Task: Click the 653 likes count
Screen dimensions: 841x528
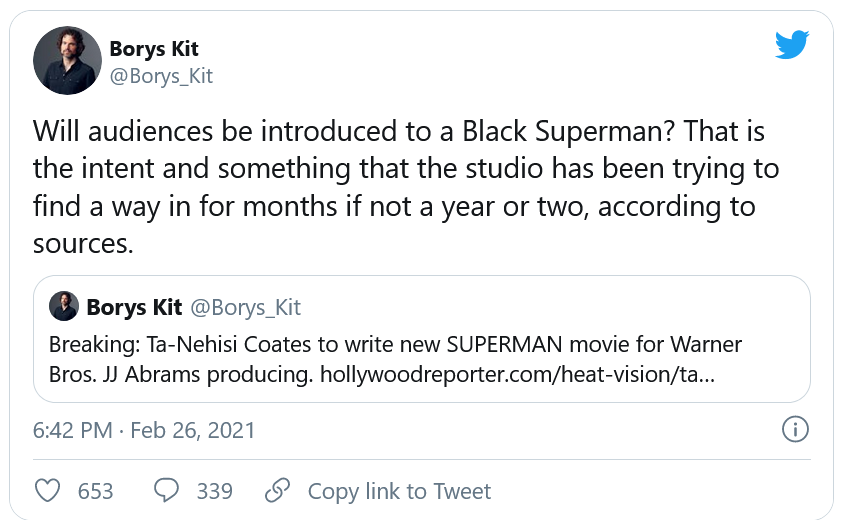Action: click(x=95, y=491)
